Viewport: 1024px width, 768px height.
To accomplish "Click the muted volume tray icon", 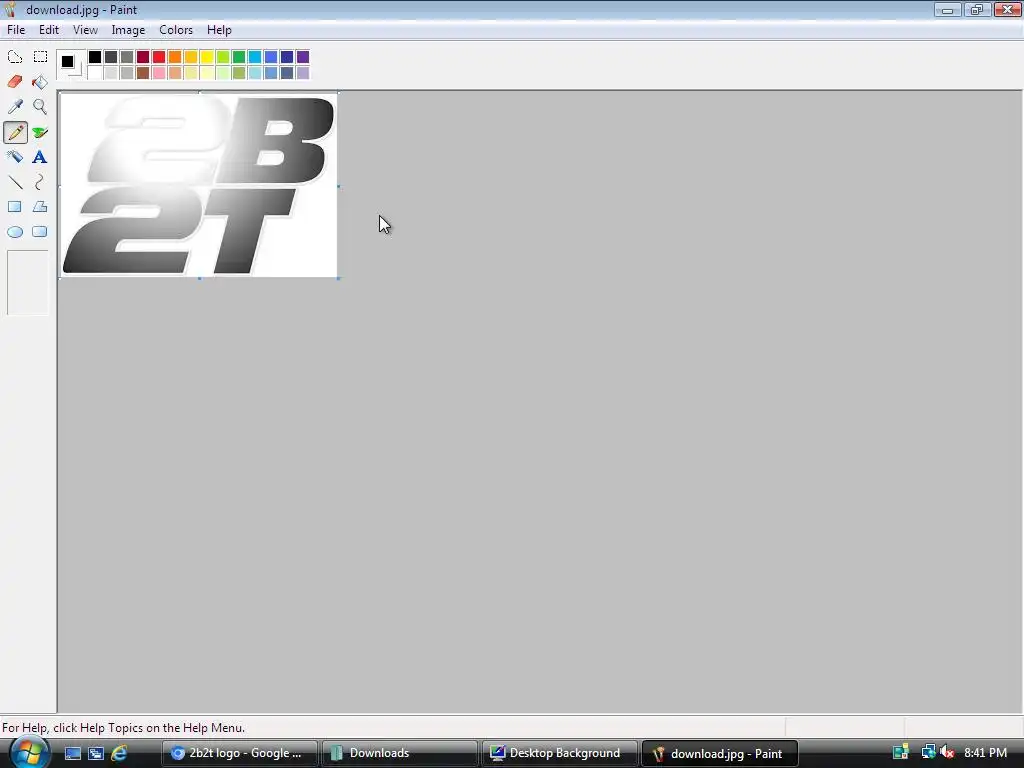I will point(947,752).
